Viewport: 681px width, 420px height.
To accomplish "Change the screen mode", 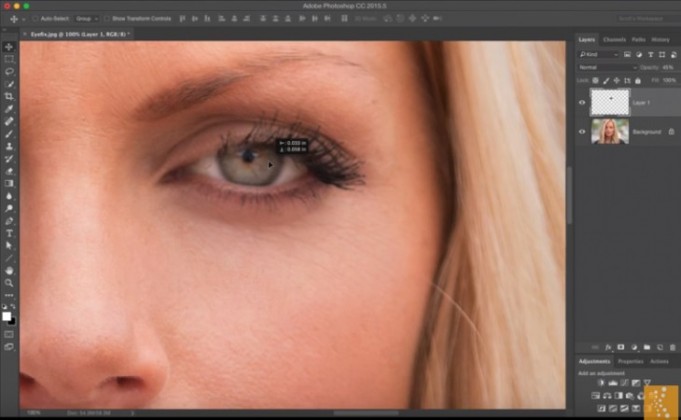I will pos(9,347).
